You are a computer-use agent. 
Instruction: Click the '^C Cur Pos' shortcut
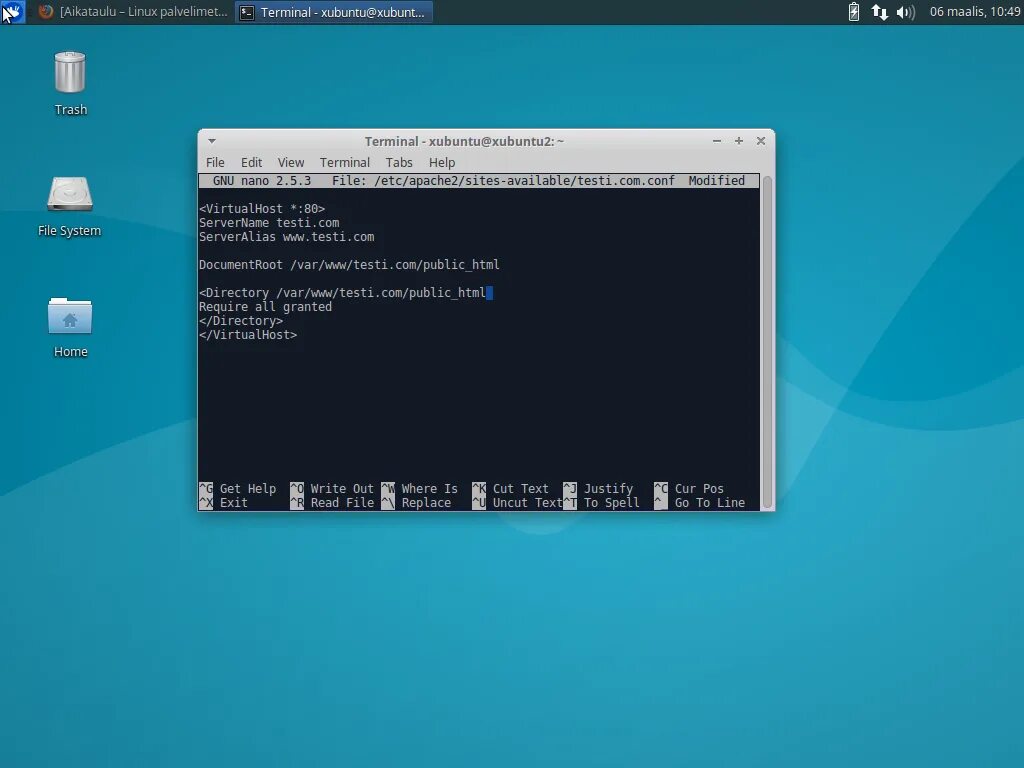click(689, 488)
